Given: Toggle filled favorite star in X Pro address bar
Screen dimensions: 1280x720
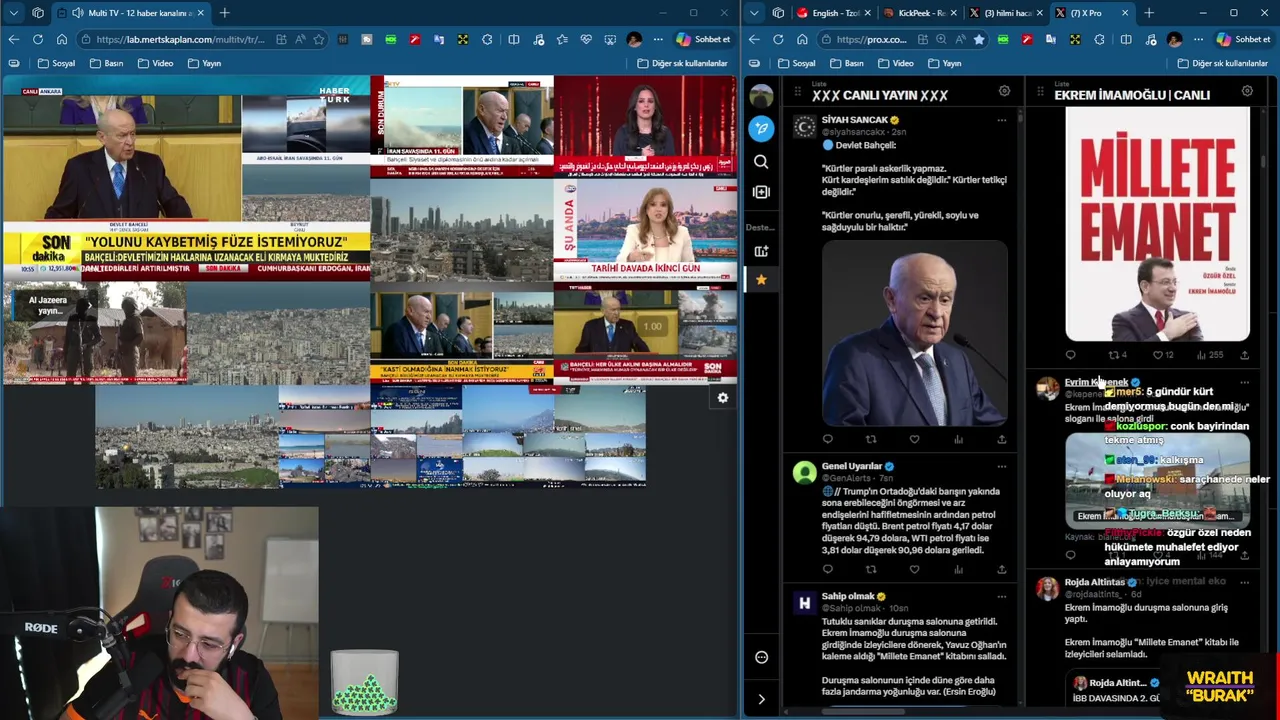Looking at the screenshot, I should click(x=979, y=39).
